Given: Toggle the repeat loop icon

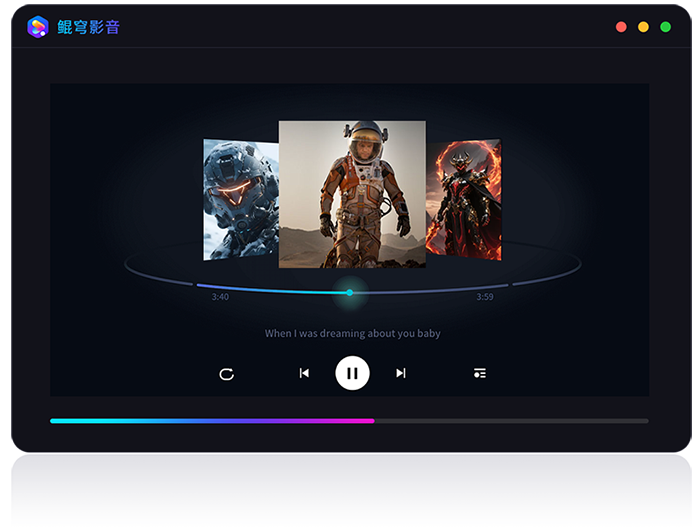Looking at the screenshot, I should tap(227, 374).
